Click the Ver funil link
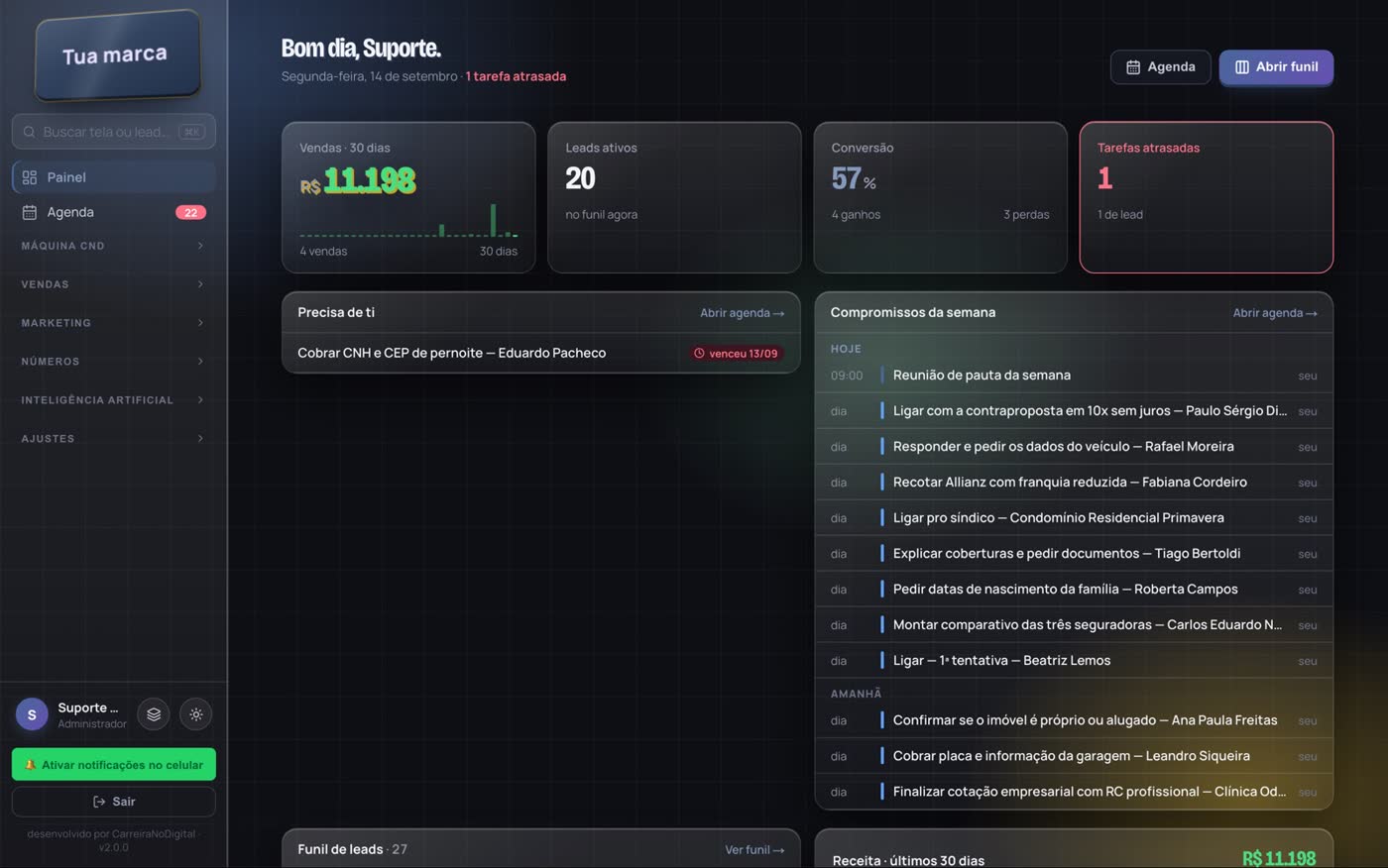This screenshot has height=868, width=1388. (x=754, y=850)
